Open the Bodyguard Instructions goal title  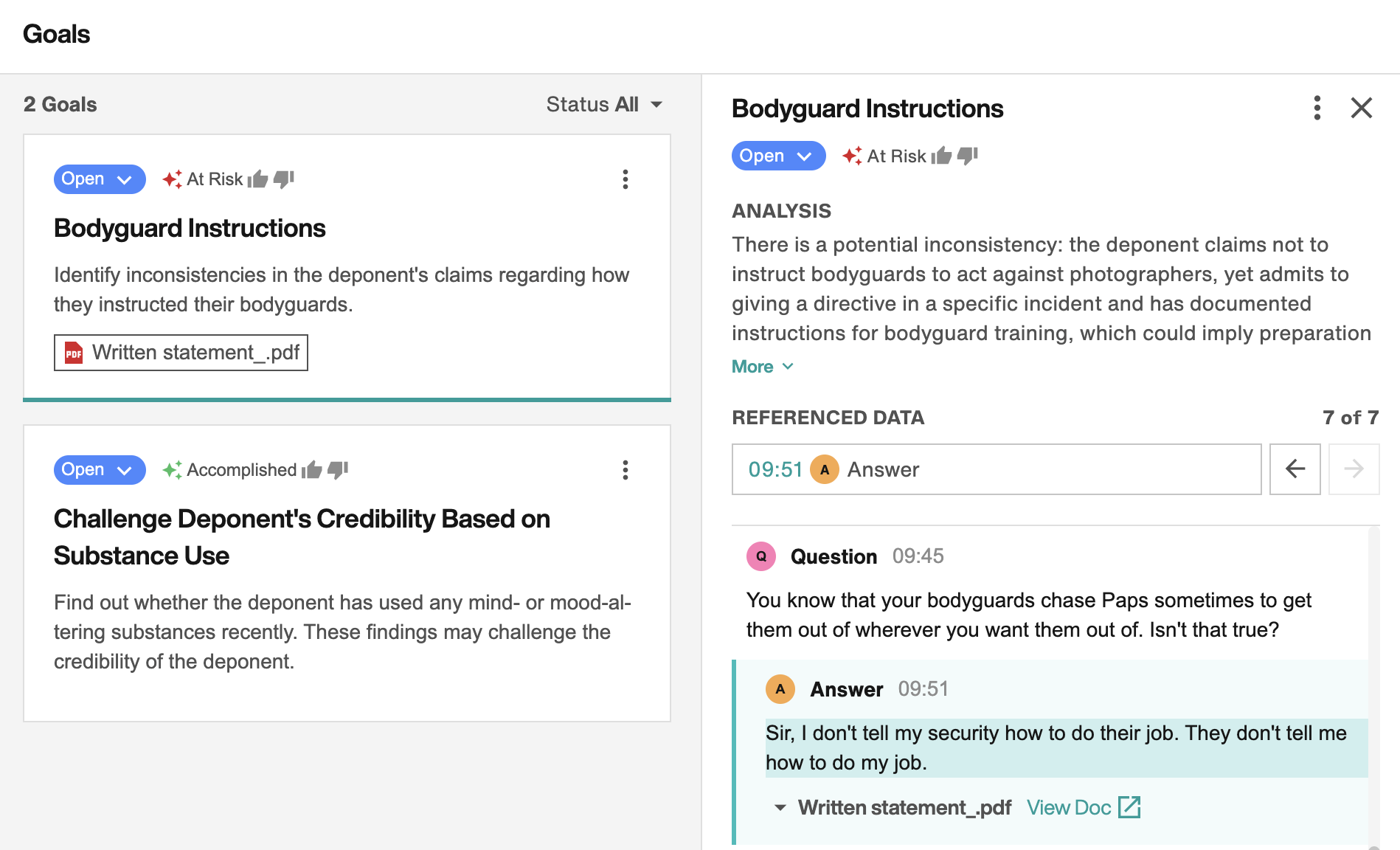pos(190,228)
